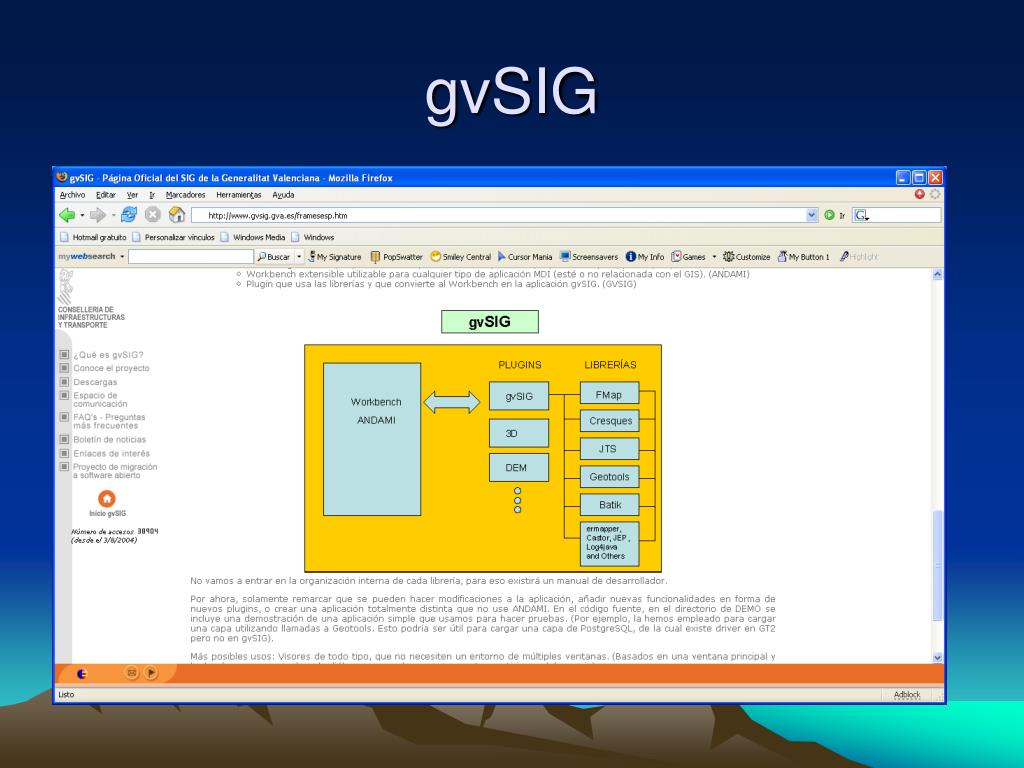Click the PopSwatter toolbar icon
1024x768 pixels.
tap(396, 257)
